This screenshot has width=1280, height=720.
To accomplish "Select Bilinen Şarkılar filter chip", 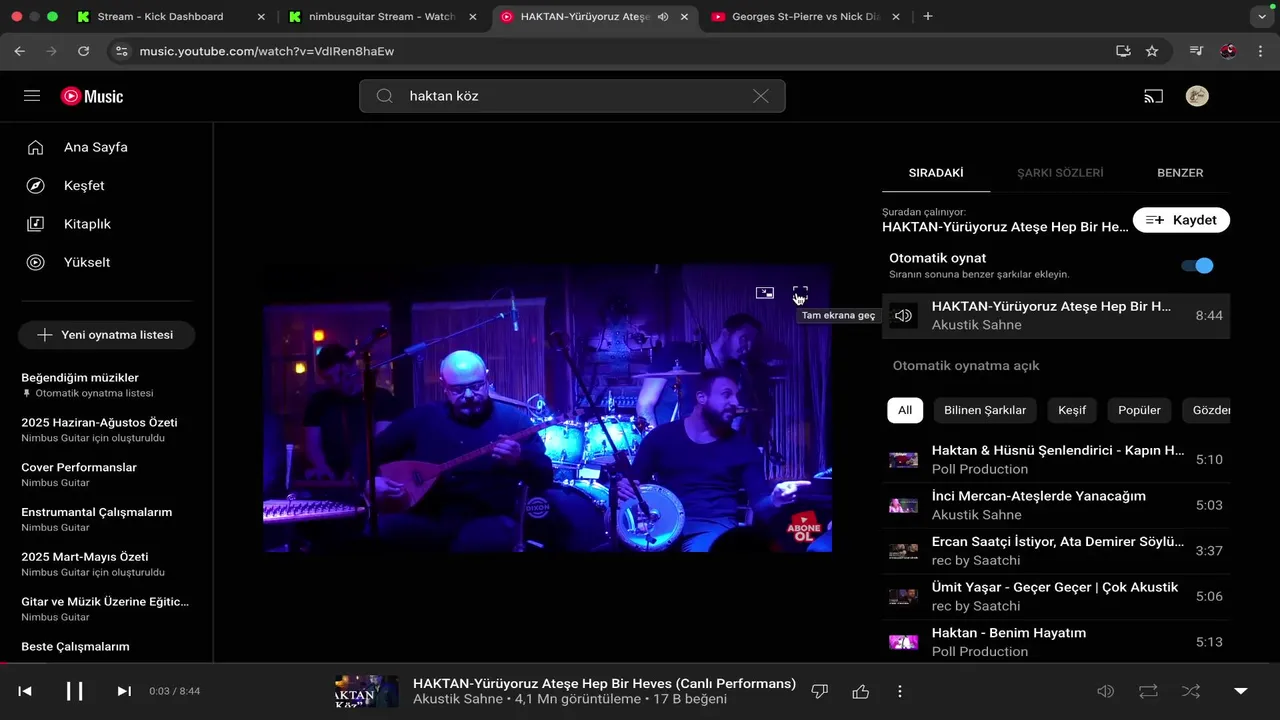I will (985, 410).
